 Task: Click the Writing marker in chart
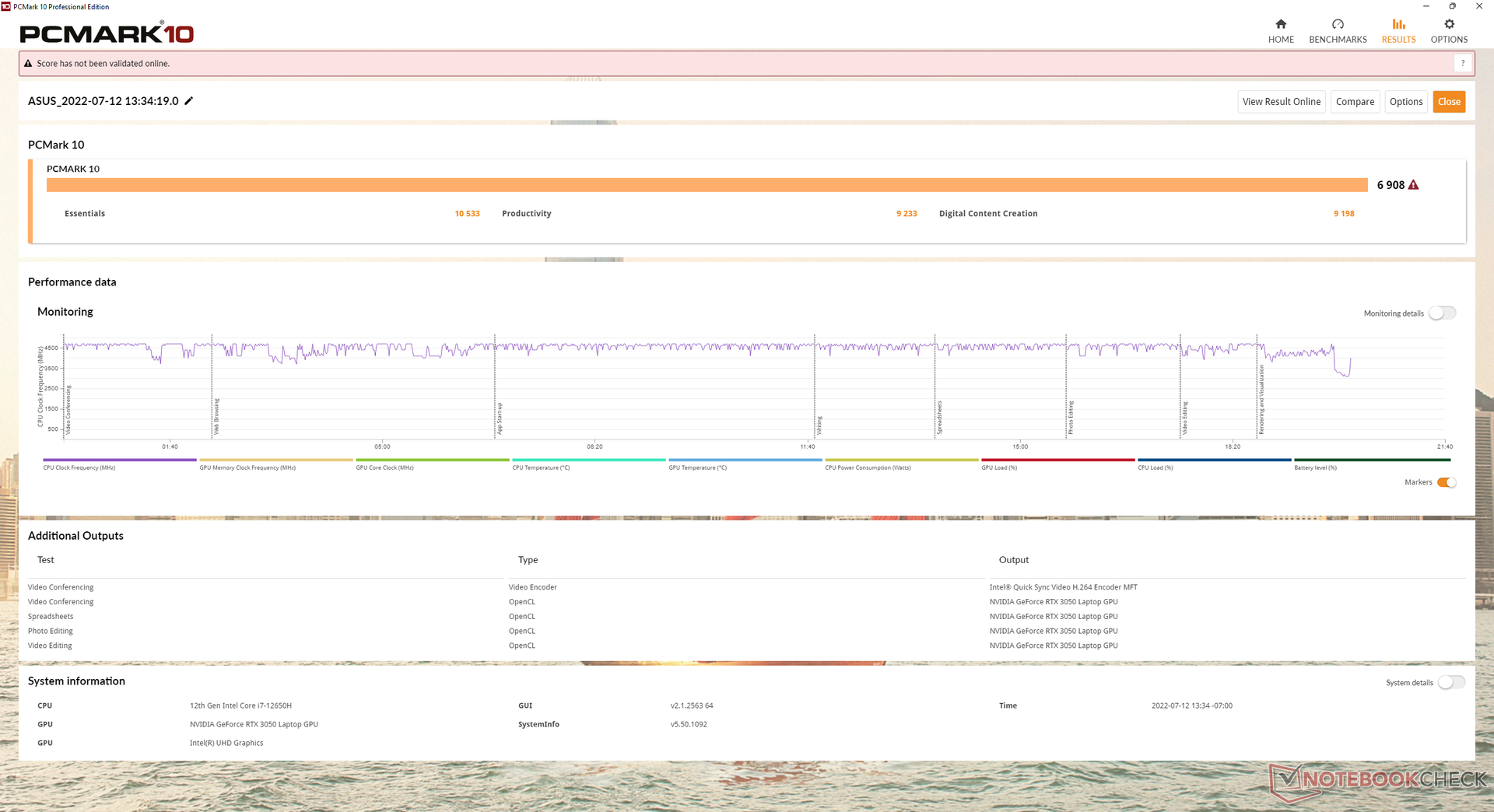point(819,425)
